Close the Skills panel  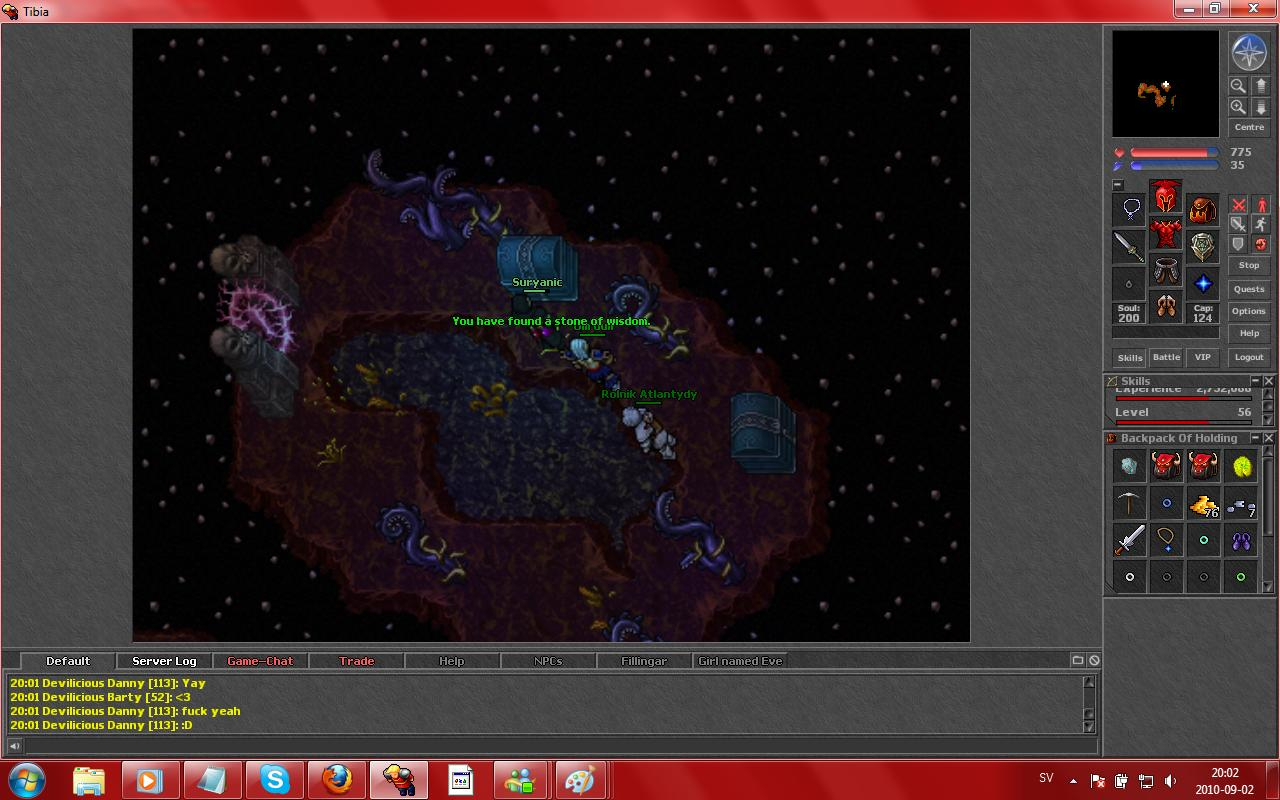coord(1269,381)
